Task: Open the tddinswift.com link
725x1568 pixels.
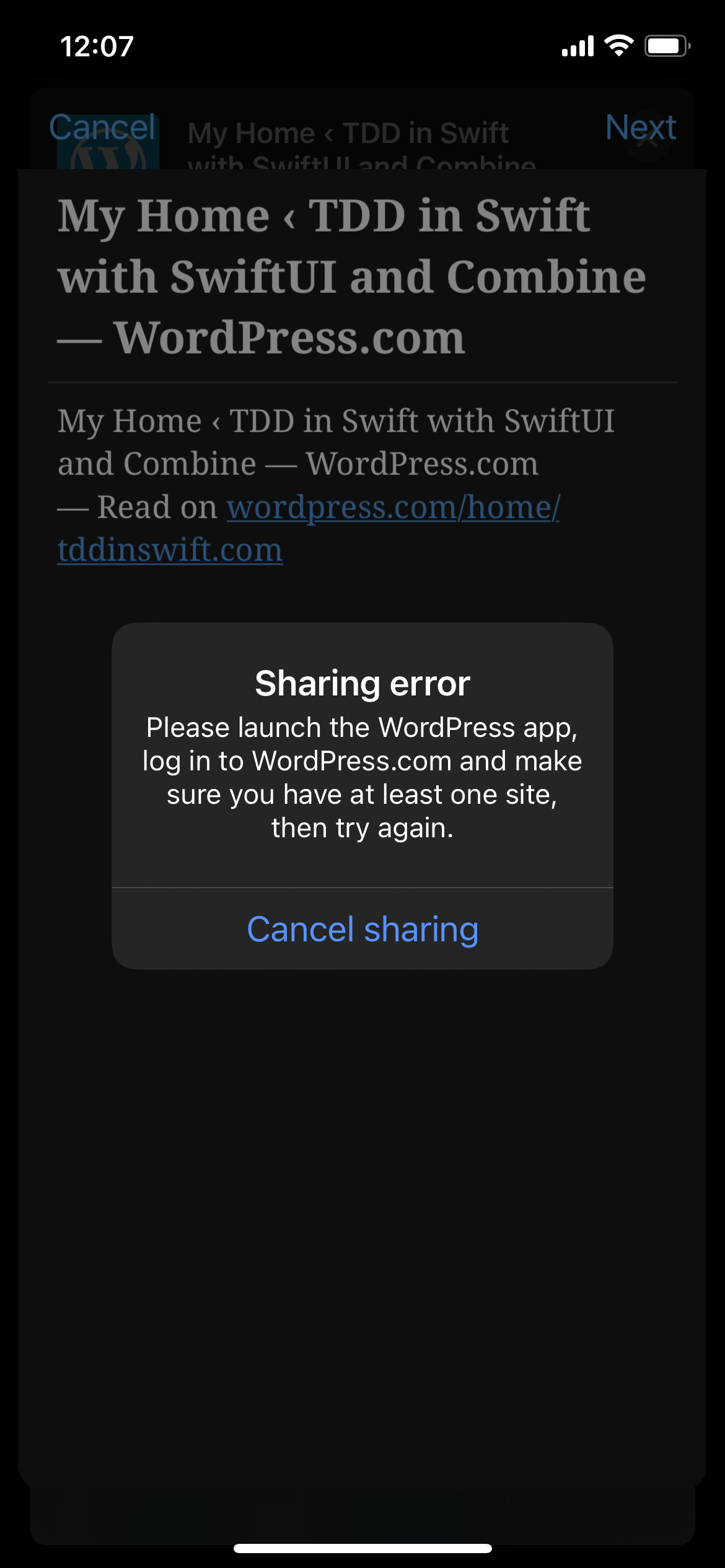Action: point(170,550)
